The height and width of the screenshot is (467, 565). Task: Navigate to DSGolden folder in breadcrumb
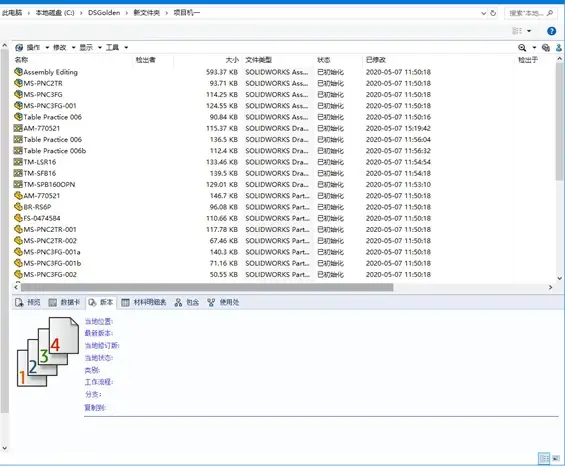[x=104, y=13]
